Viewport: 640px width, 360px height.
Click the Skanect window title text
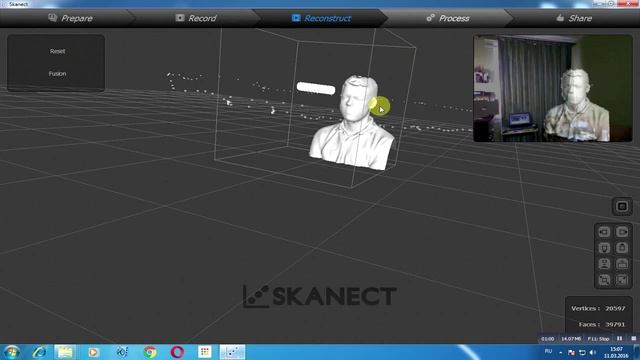pos(18,4)
